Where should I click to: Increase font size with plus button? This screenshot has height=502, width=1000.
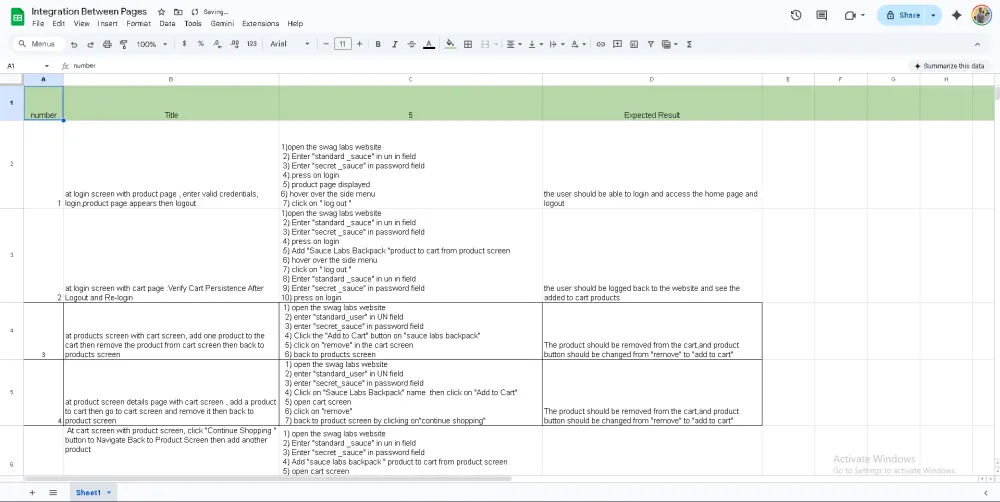pyautogui.click(x=360, y=44)
